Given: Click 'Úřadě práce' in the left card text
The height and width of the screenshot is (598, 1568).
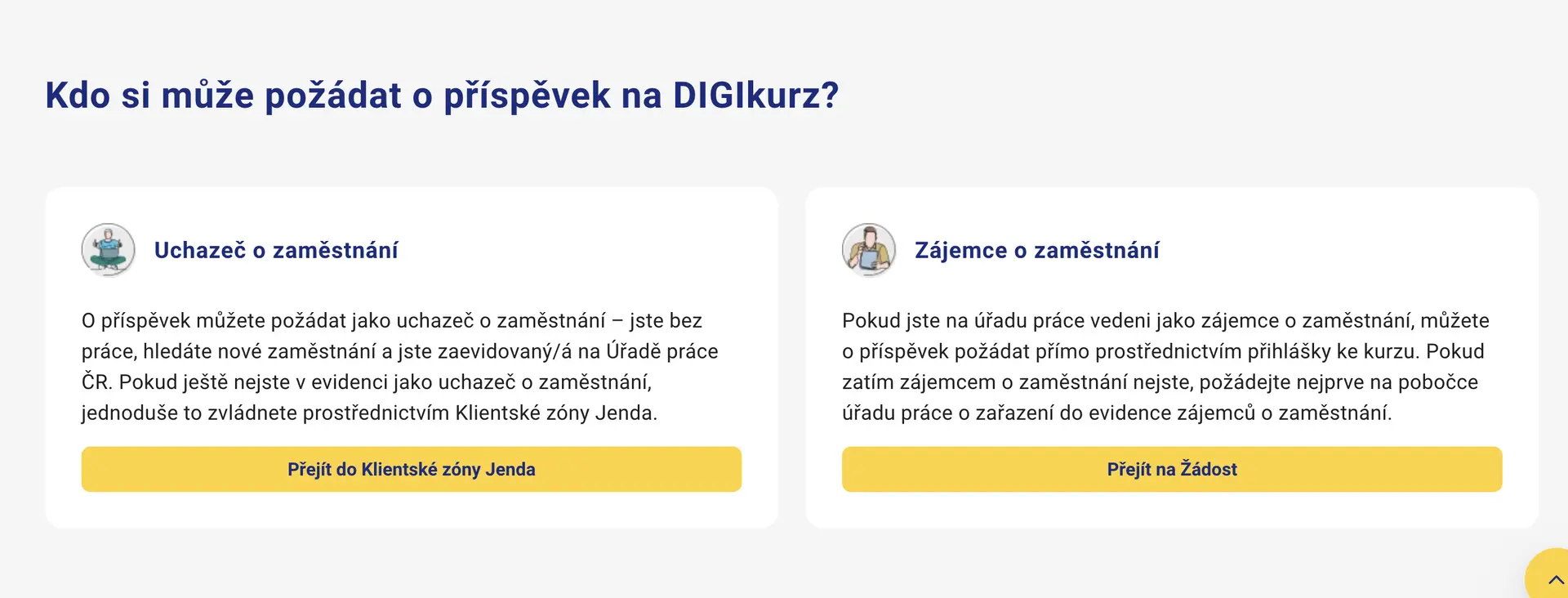Looking at the screenshot, I should pos(661,351).
